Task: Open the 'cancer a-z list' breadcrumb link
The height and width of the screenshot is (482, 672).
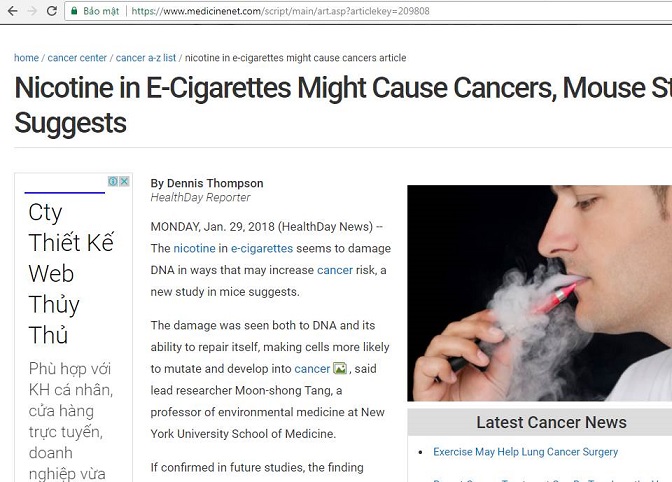Action: (x=146, y=58)
